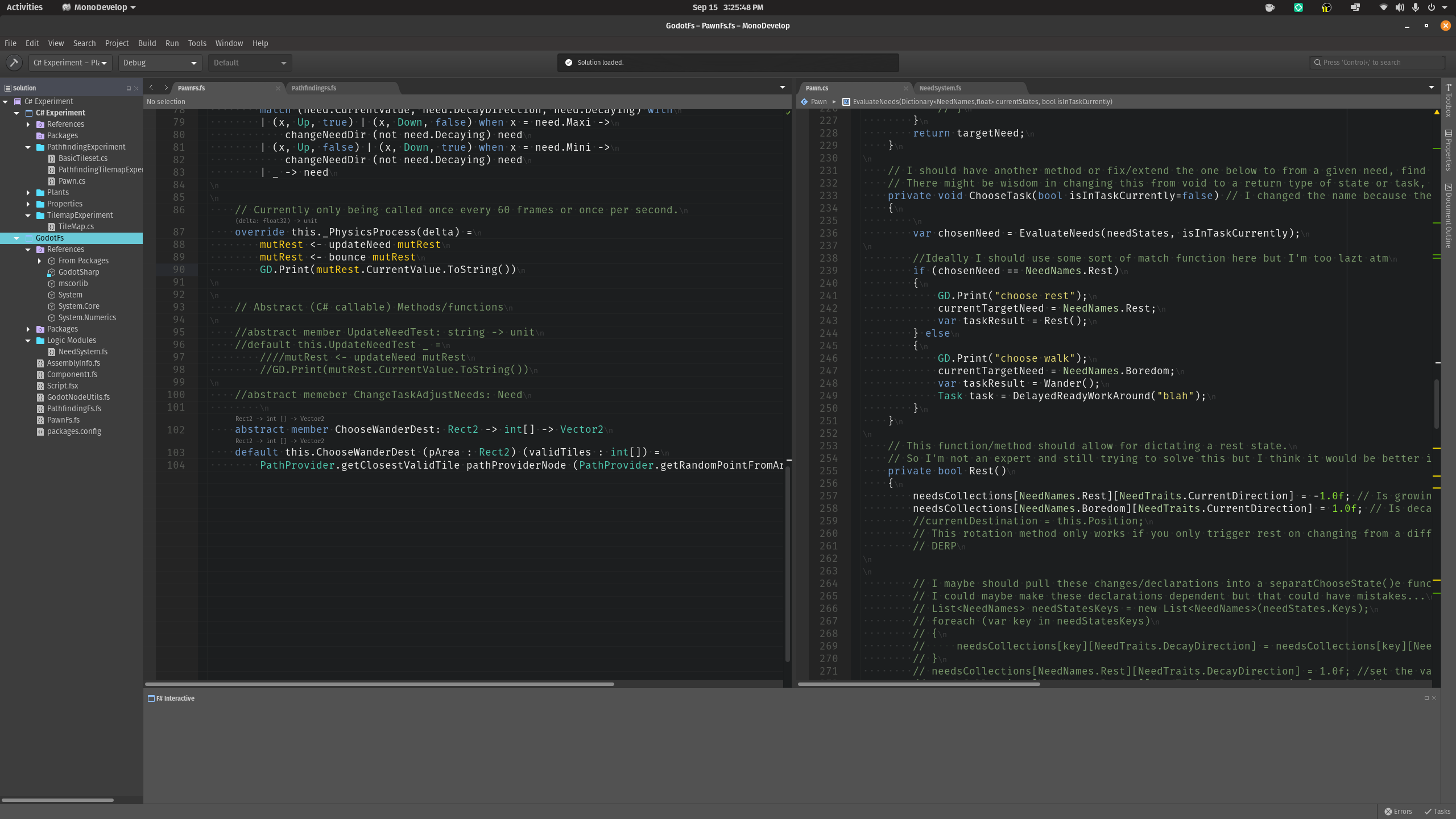The height and width of the screenshot is (819, 1456).
Task: Collapse the C# Experiment project node
Action: (x=16, y=113)
